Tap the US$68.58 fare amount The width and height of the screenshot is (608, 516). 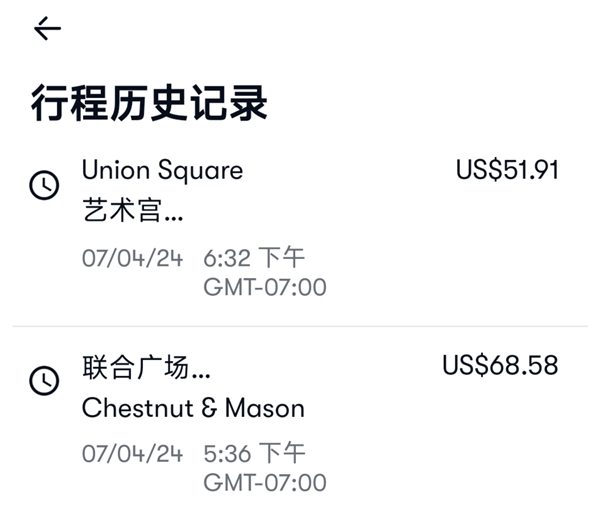[500, 366]
